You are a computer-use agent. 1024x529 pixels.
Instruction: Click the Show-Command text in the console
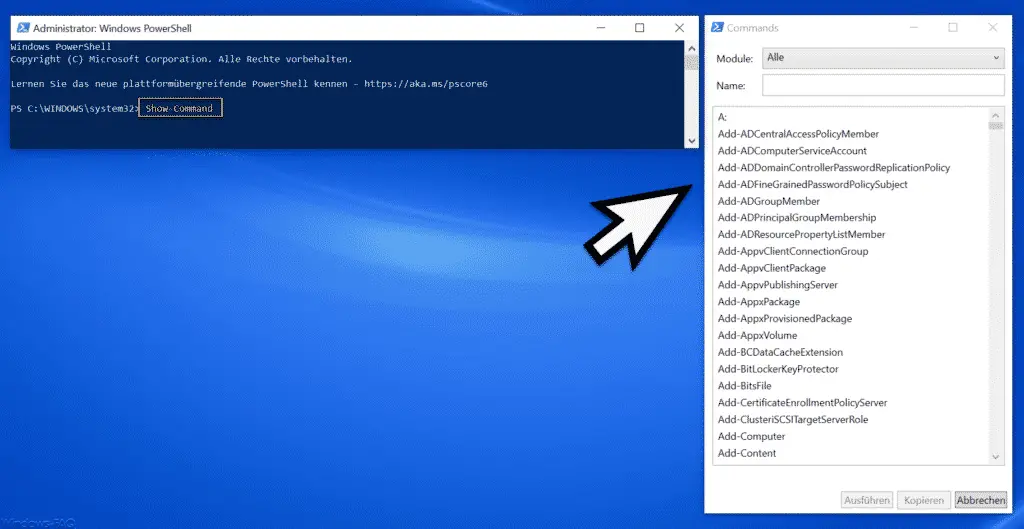pyautogui.click(x=179, y=108)
